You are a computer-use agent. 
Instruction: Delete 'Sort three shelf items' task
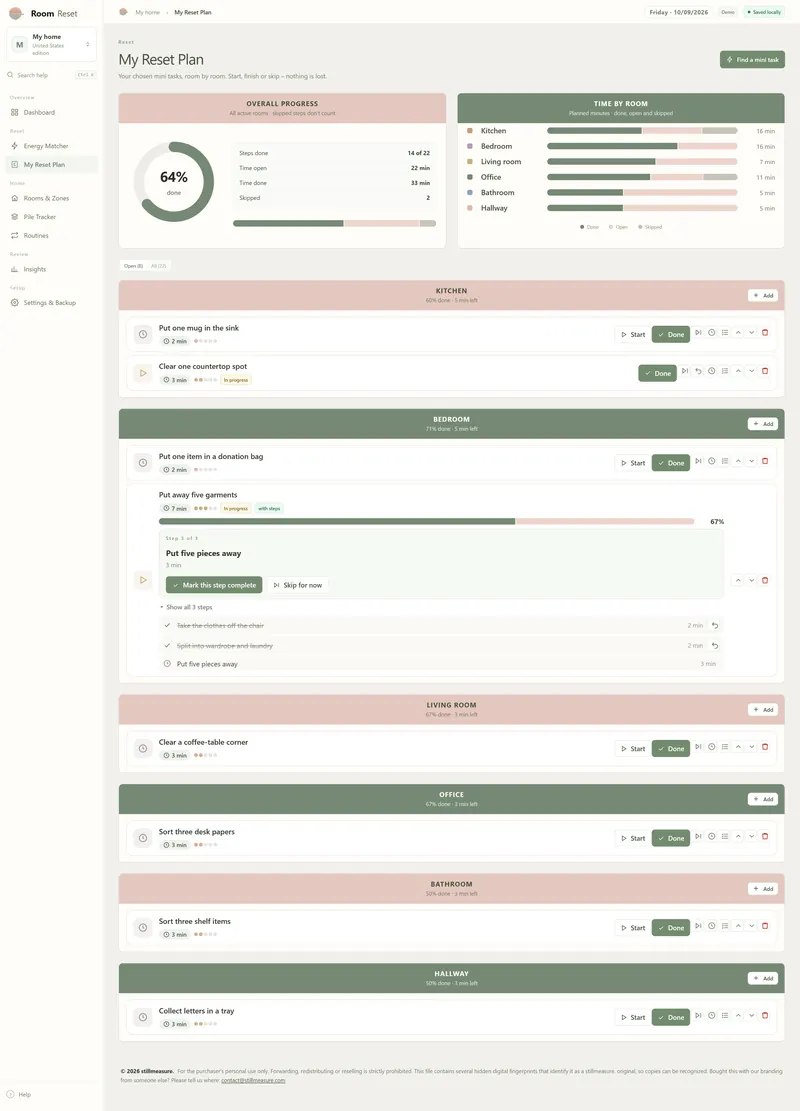(x=765, y=926)
